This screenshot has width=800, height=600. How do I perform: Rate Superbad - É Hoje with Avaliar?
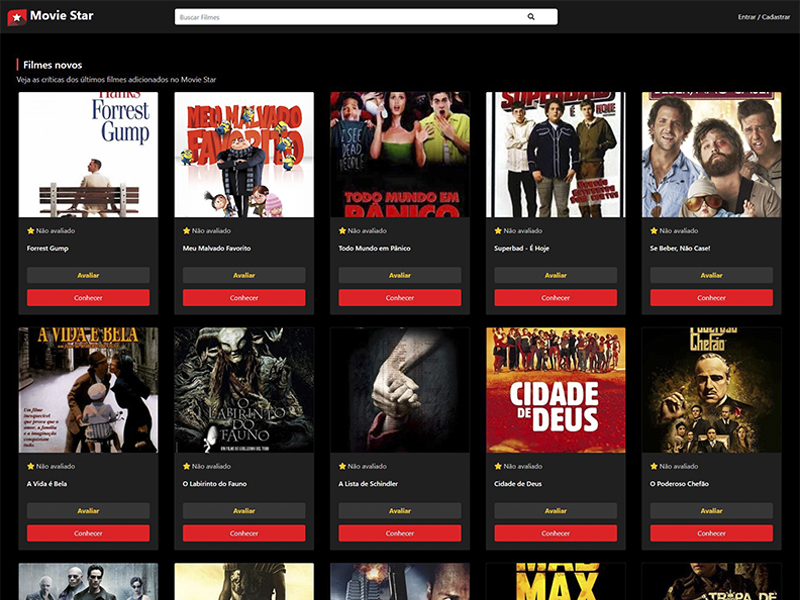coord(556,275)
